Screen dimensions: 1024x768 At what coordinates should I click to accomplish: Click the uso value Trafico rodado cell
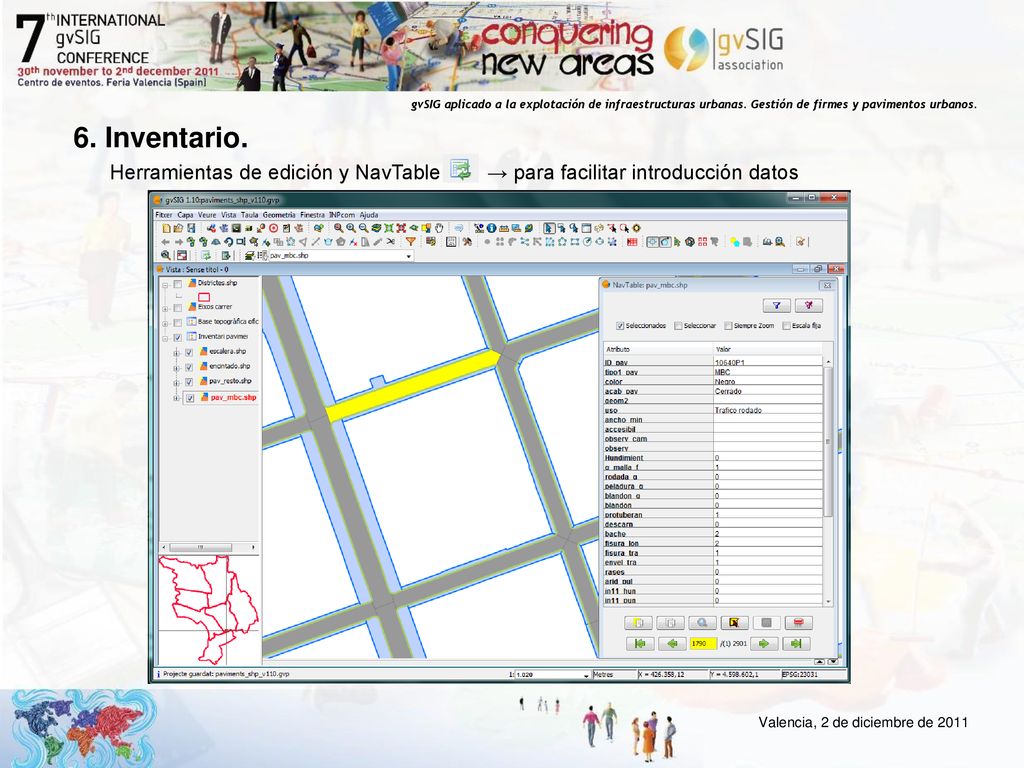click(x=768, y=410)
